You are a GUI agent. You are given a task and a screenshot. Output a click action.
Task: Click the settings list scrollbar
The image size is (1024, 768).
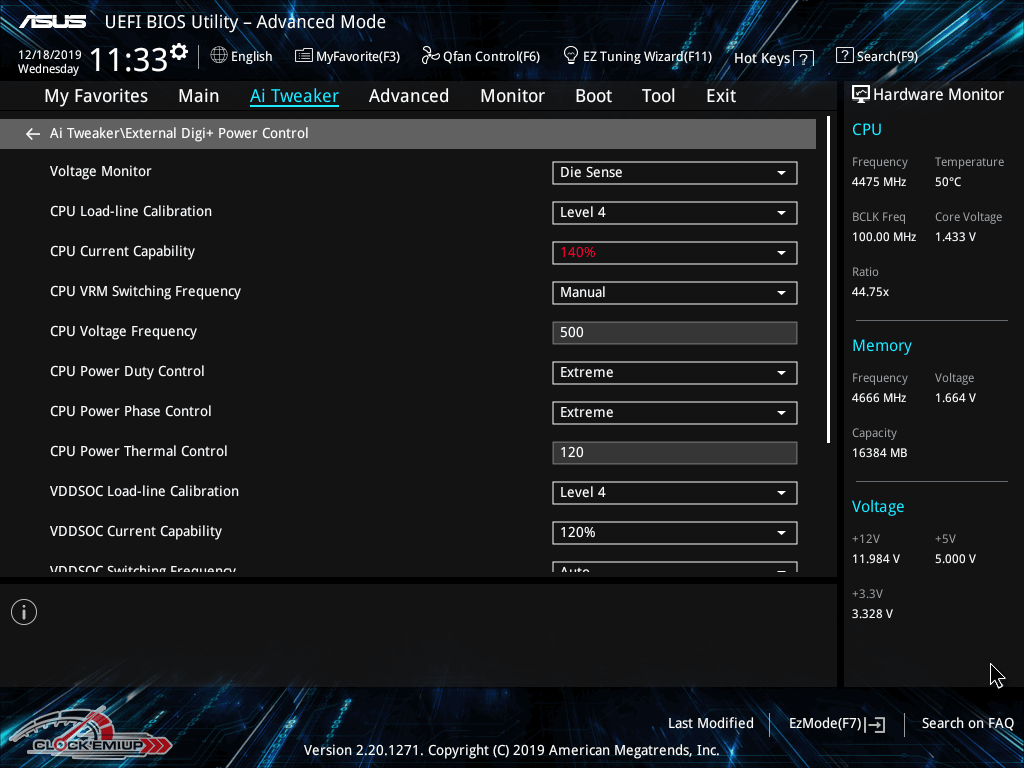[828, 280]
